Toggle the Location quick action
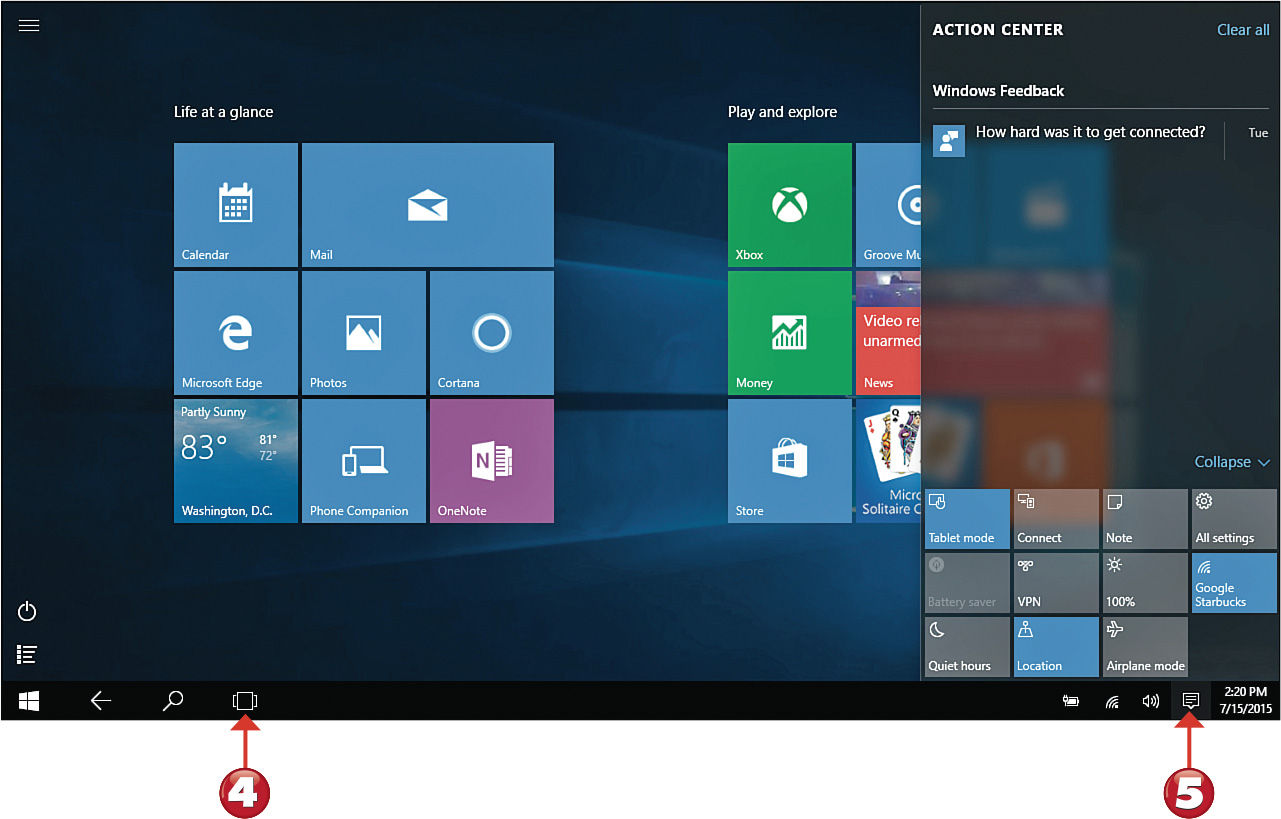This screenshot has height=819, width=1281. tap(1056, 647)
